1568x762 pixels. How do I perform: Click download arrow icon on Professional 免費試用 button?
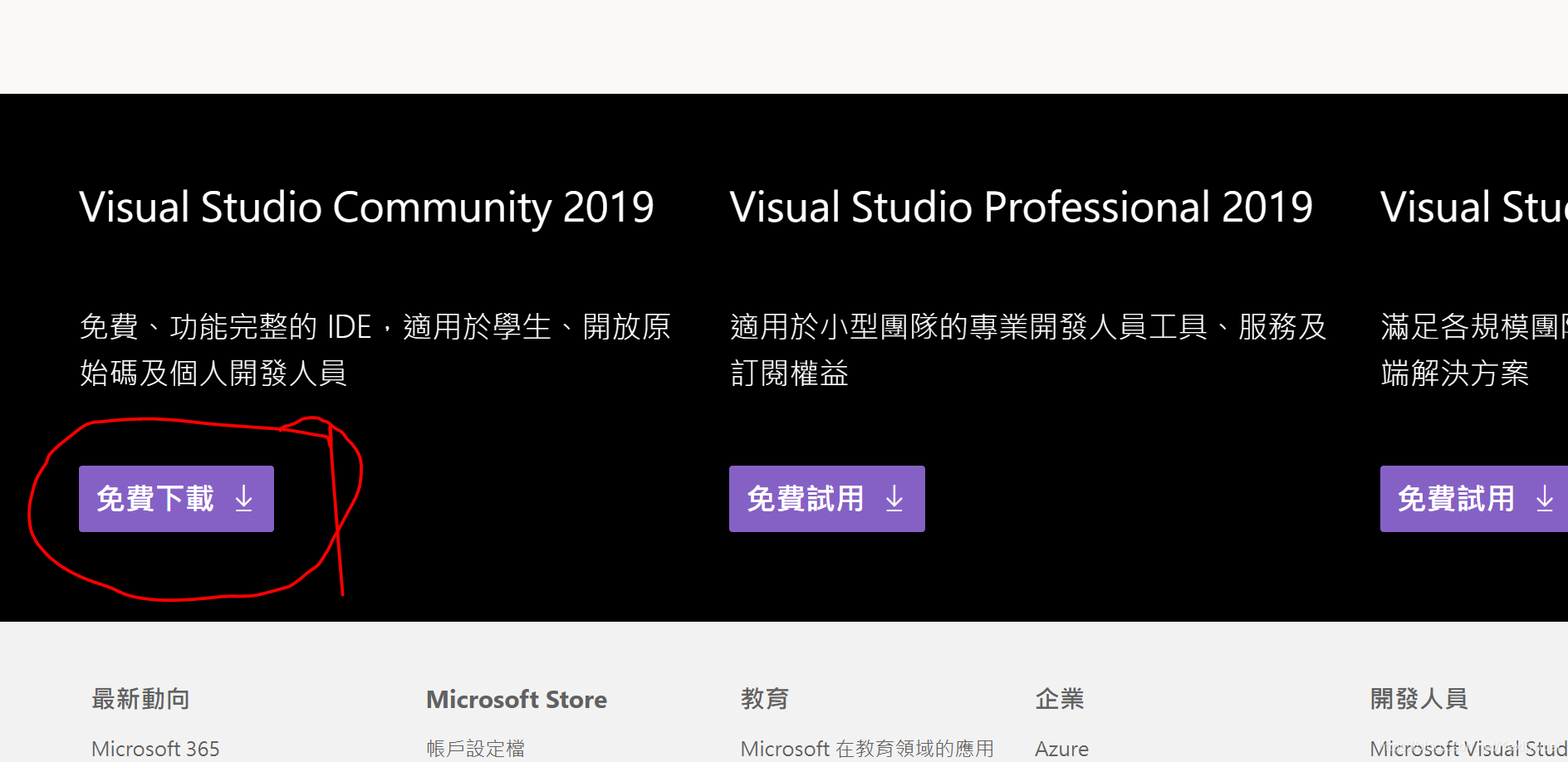click(x=894, y=499)
